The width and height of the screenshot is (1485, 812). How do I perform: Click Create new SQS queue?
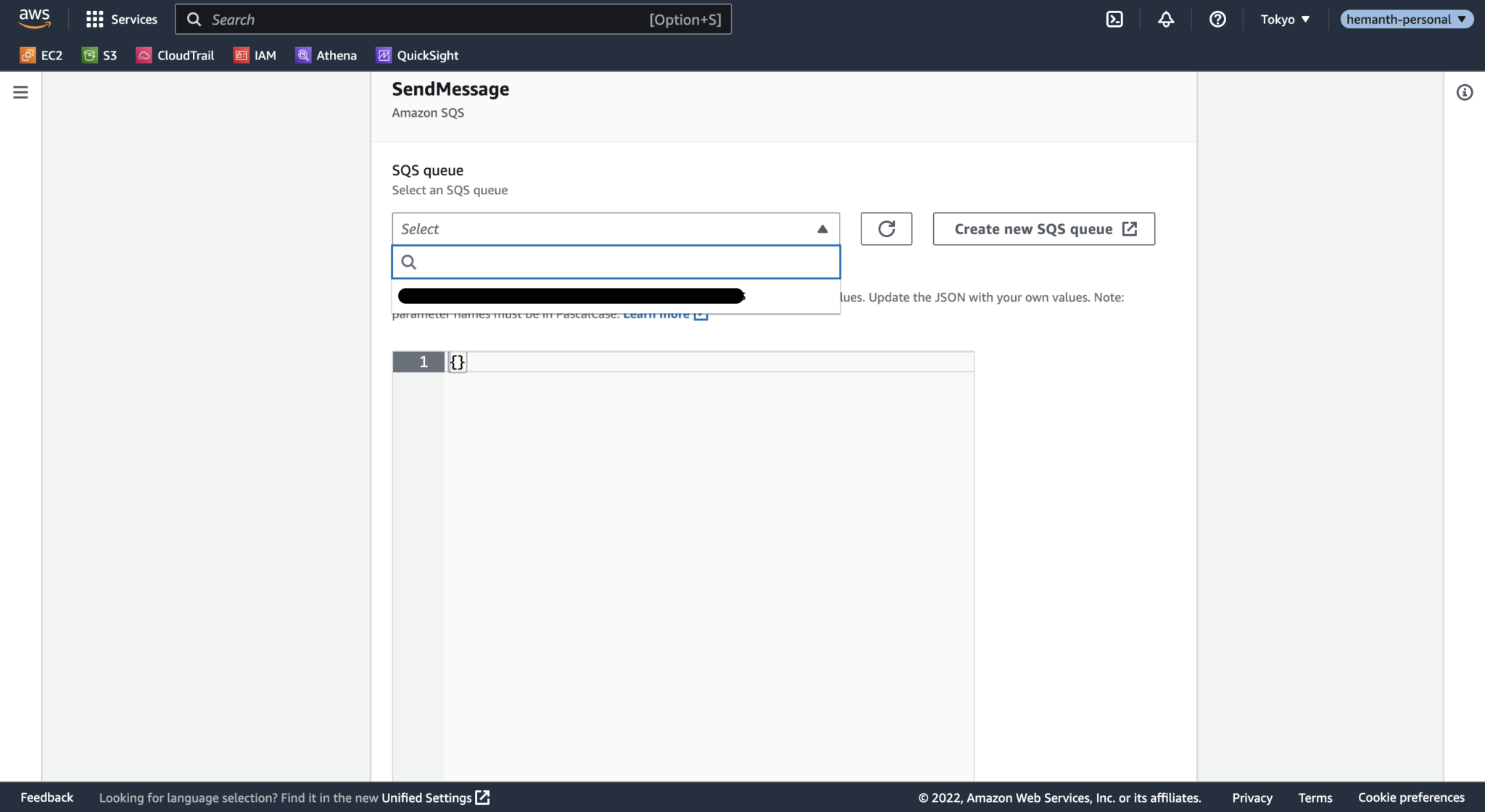tap(1043, 228)
